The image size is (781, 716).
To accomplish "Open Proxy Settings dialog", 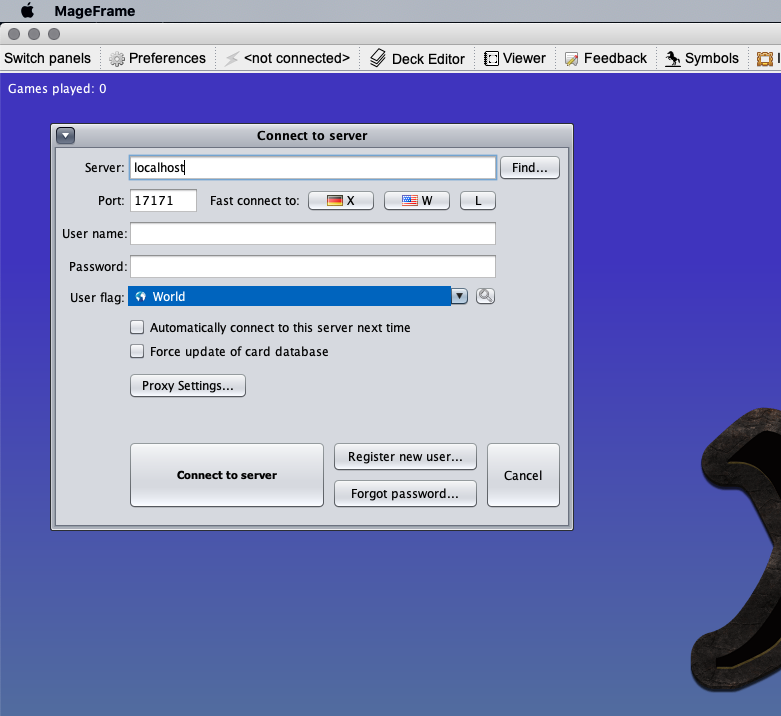I will click(x=188, y=386).
